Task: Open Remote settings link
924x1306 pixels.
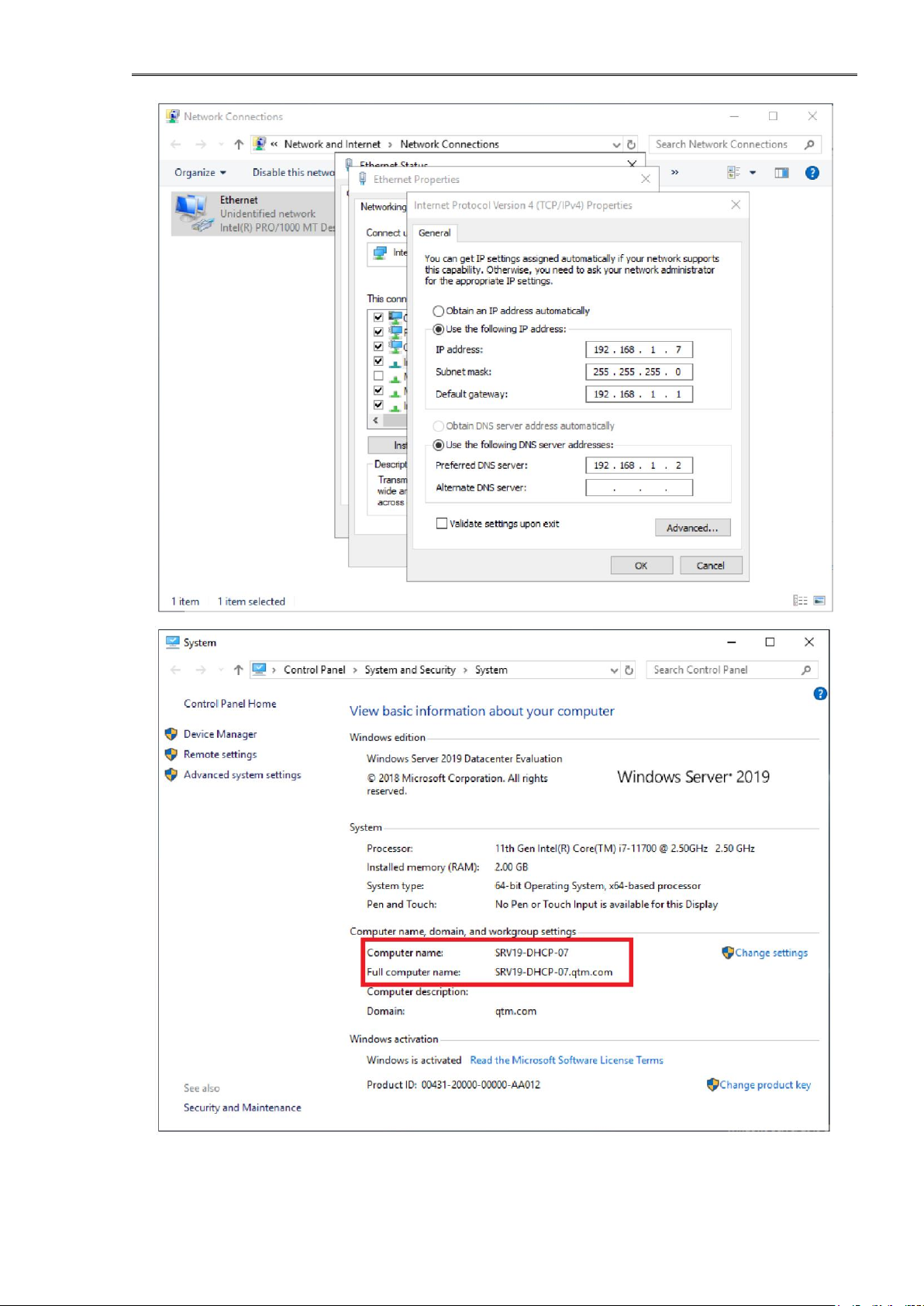Action: (x=220, y=754)
